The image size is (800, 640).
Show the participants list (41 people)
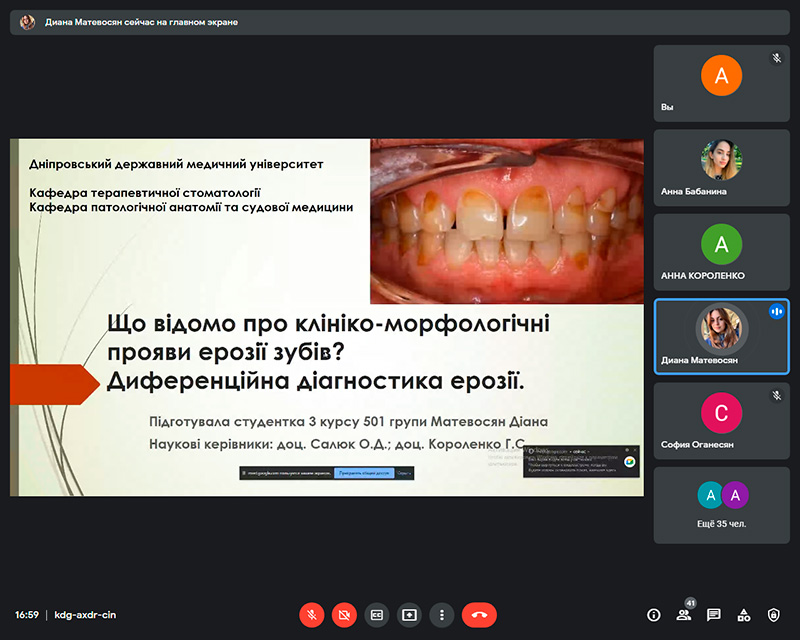coord(684,615)
